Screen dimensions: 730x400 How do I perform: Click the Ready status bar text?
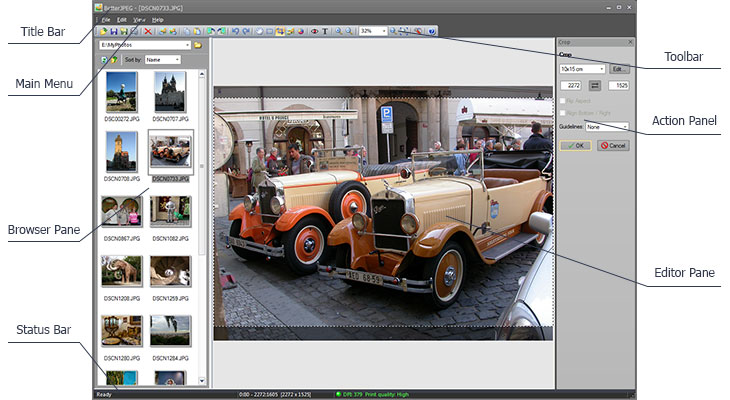pyautogui.click(x=104, y=394)
